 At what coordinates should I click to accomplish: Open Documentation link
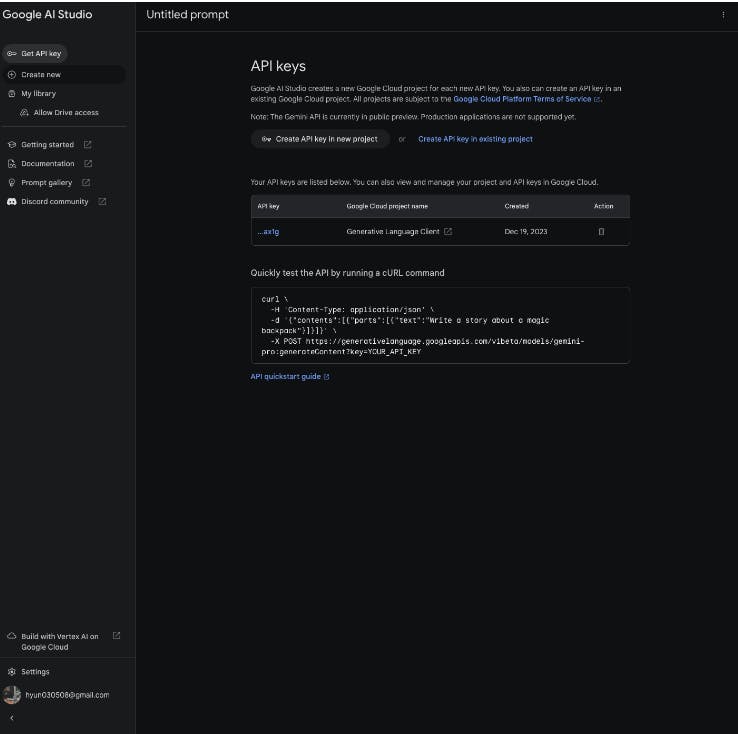[48, 163]
